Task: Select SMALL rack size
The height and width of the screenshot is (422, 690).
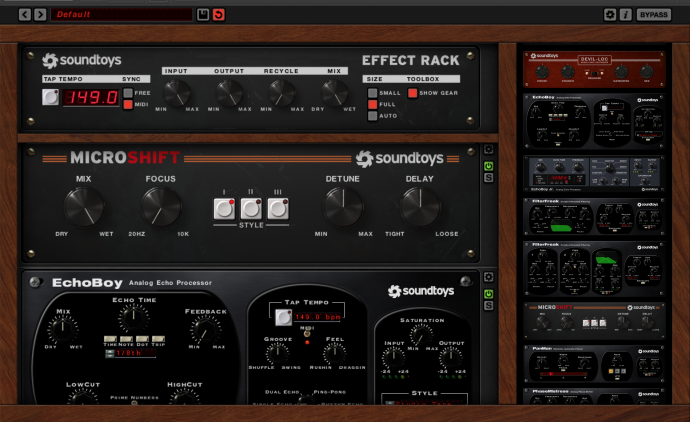Action: 372,93
